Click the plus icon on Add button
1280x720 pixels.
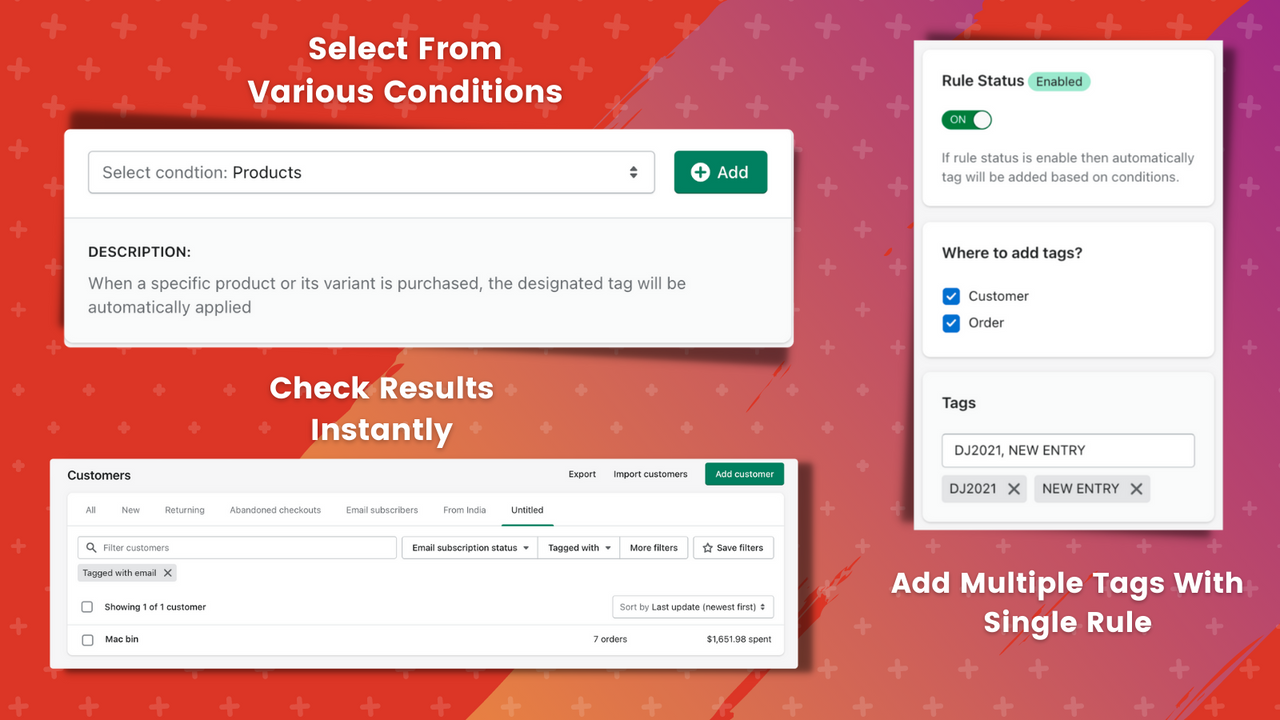tap(701, 172)
